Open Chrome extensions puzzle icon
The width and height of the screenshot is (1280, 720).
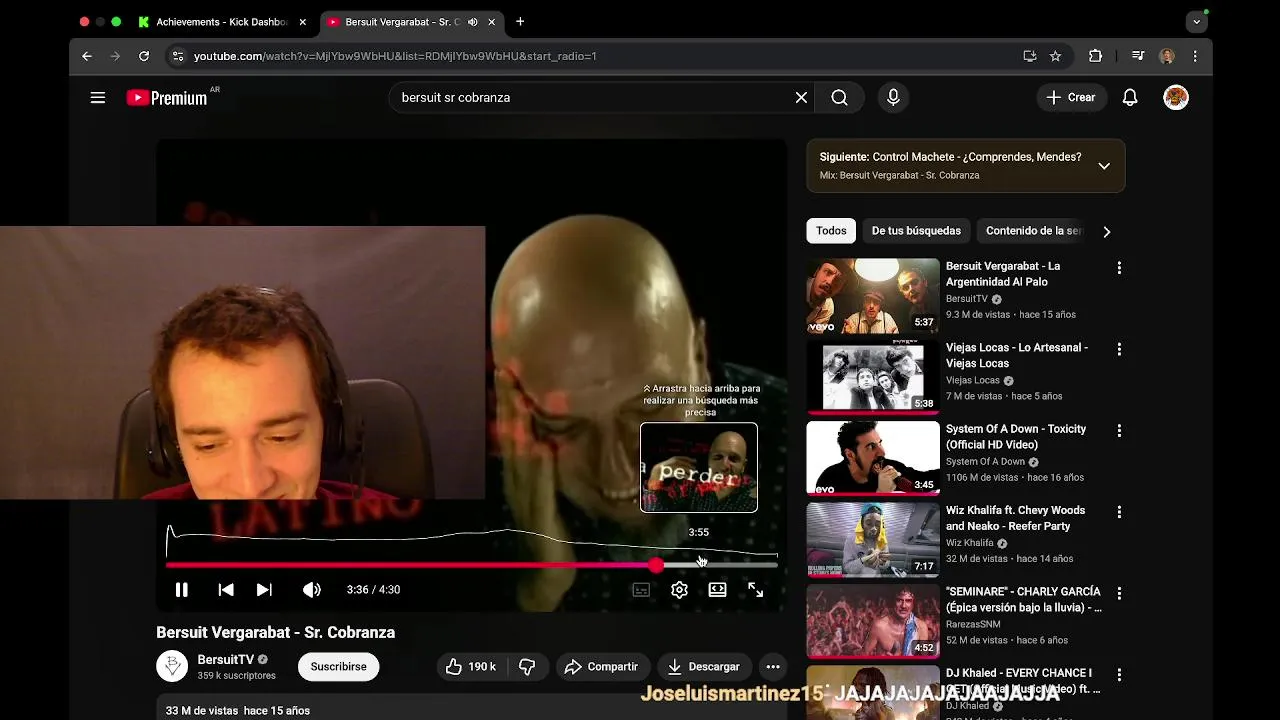(1095, 56)
